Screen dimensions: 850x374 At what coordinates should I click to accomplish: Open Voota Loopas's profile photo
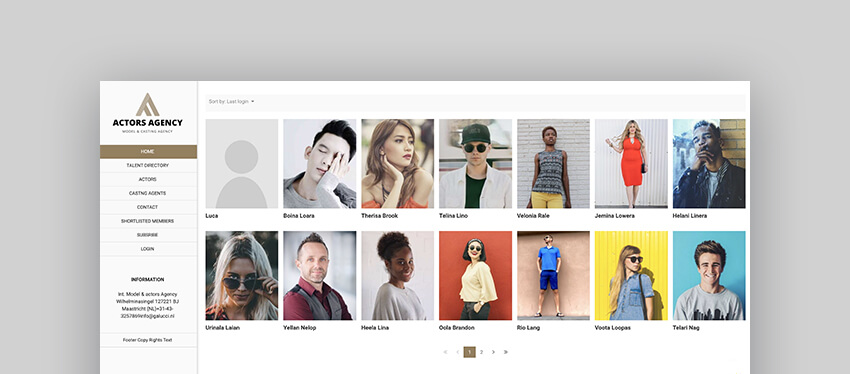click(x=632, y=276)
